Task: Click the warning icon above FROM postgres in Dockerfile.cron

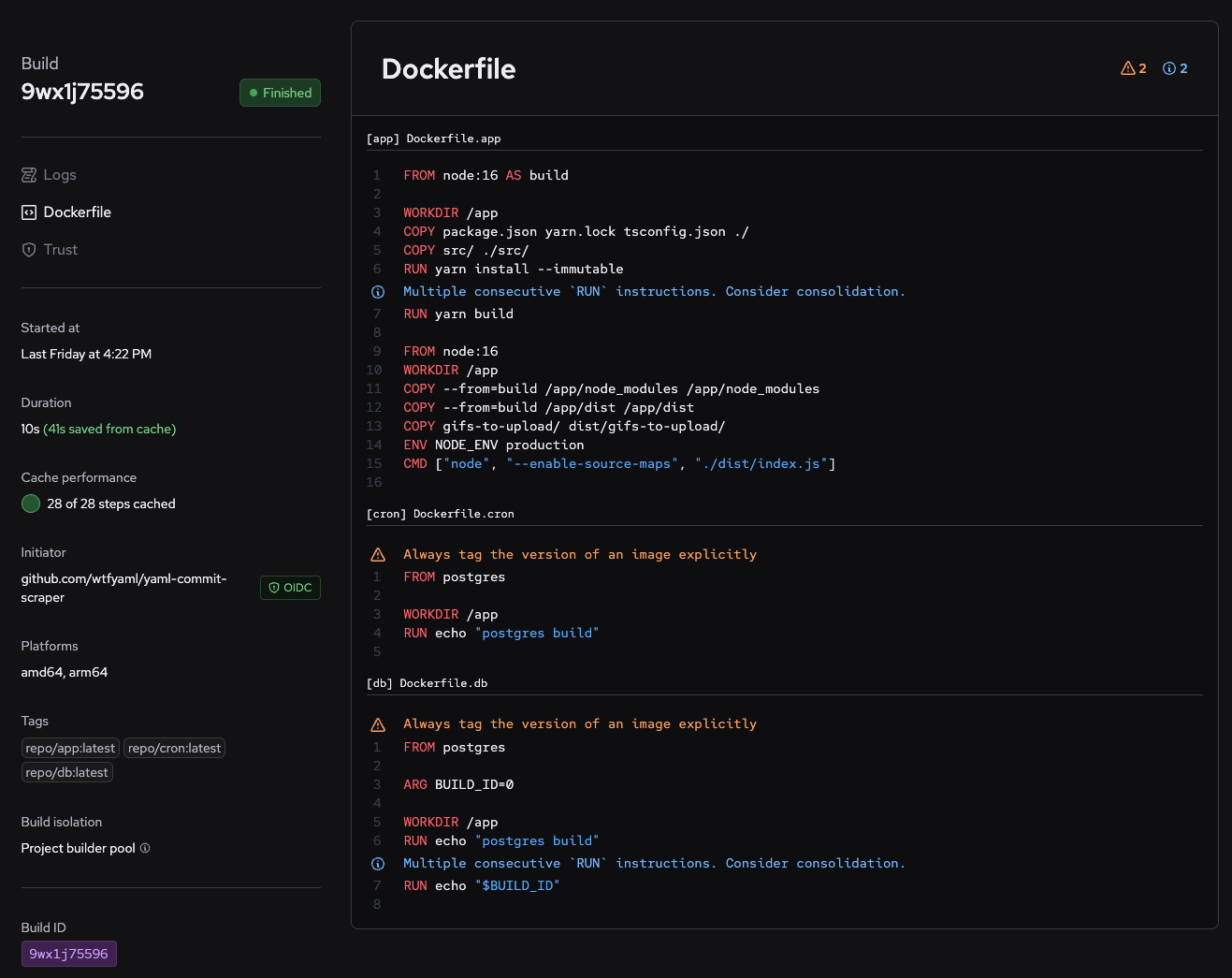Action: [x=378, y=554]
